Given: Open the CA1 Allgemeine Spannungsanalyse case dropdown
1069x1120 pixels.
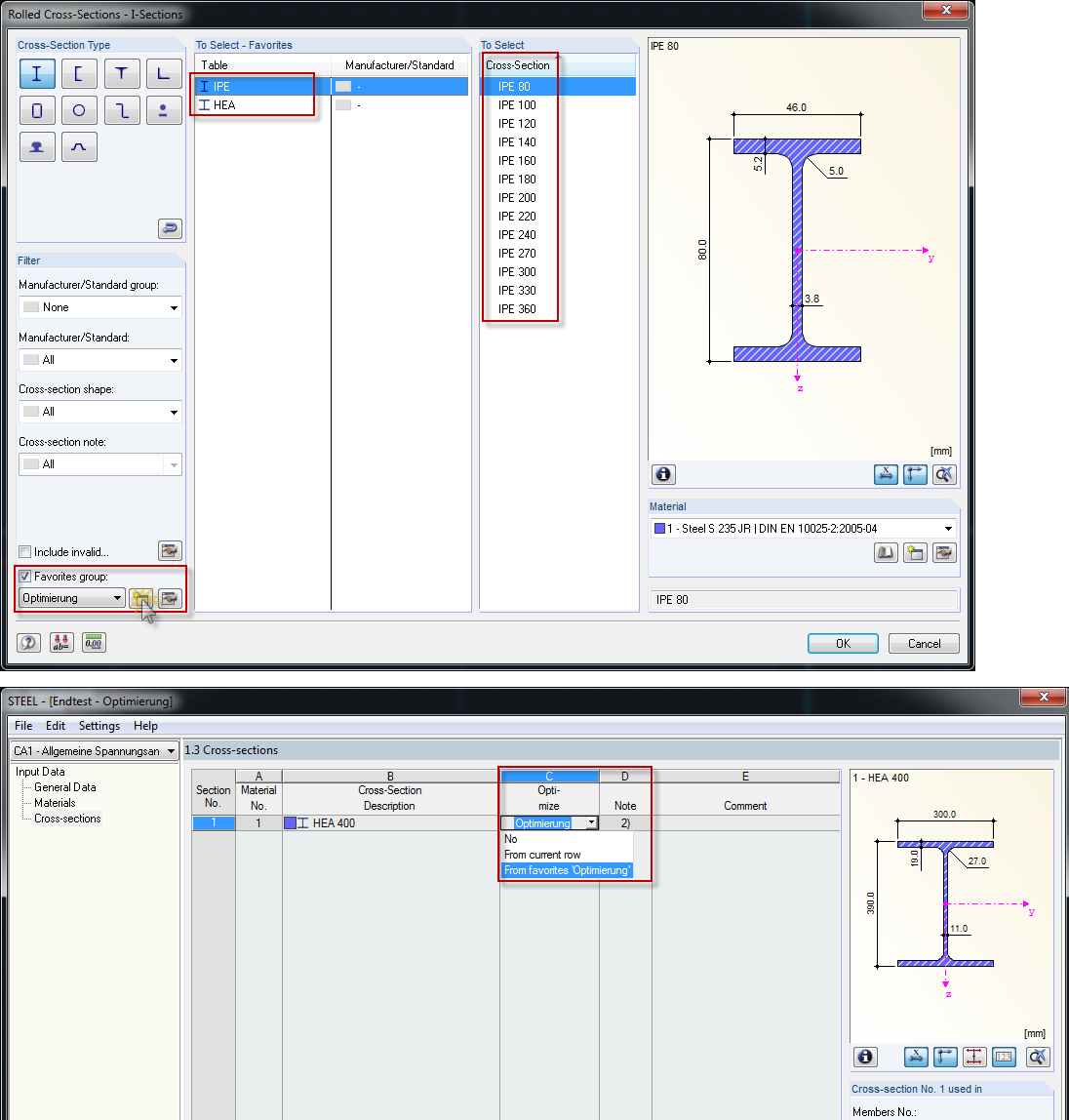Looking at the screenshot, I should coord(95,750).
